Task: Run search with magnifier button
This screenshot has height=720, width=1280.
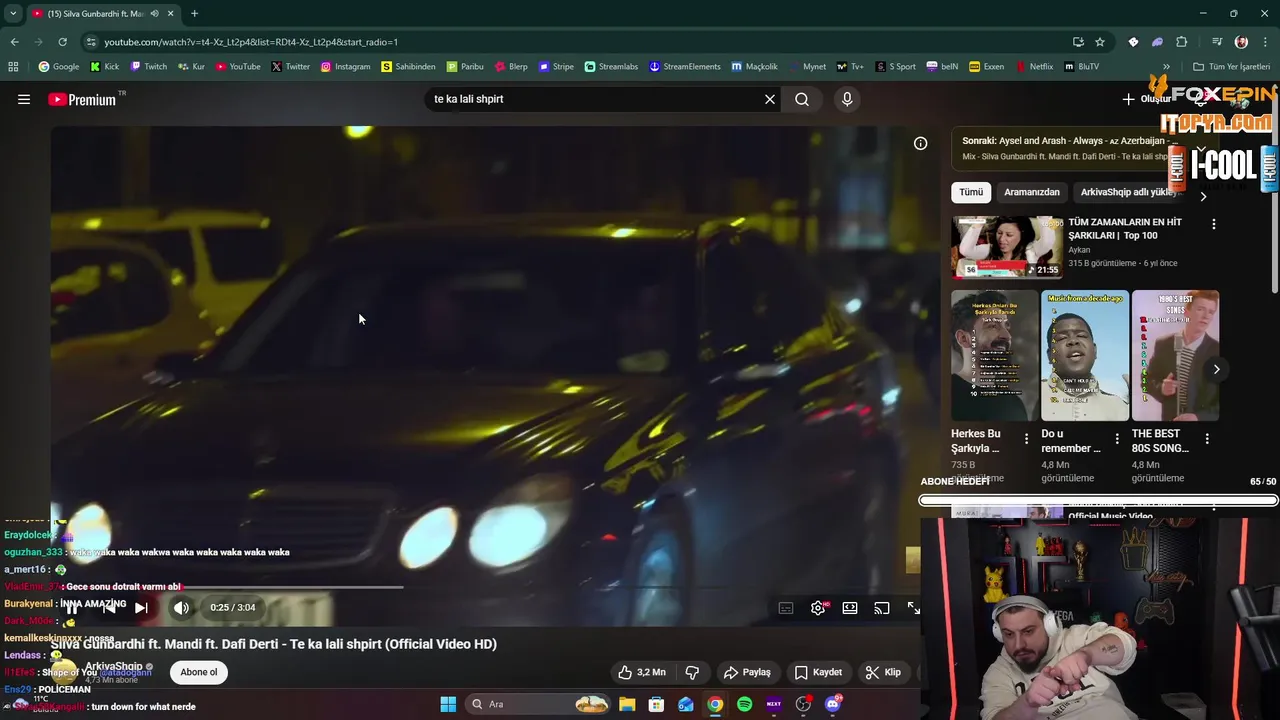Action: (802, 99)
